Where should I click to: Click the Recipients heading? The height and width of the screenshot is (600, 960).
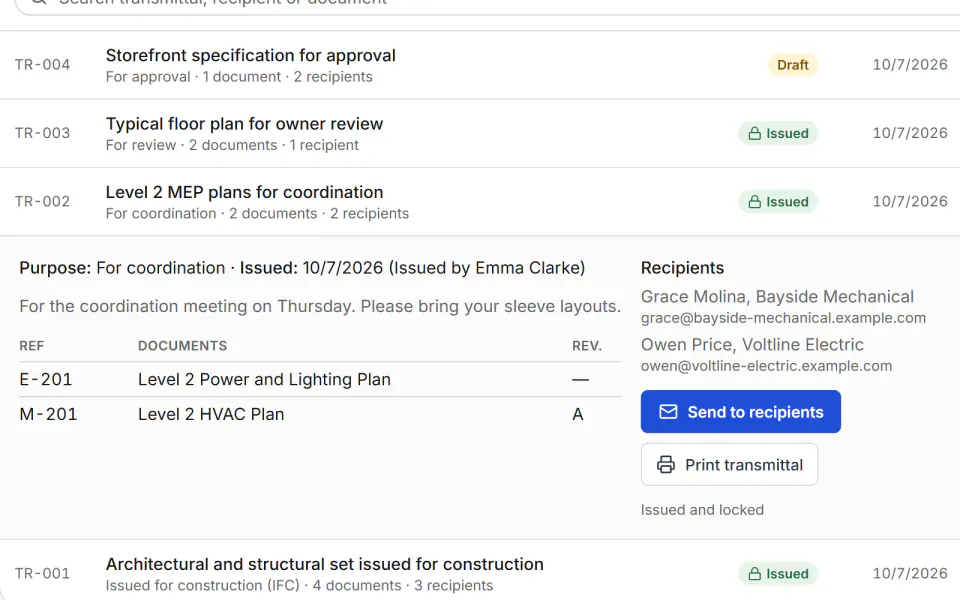point(683,268)
